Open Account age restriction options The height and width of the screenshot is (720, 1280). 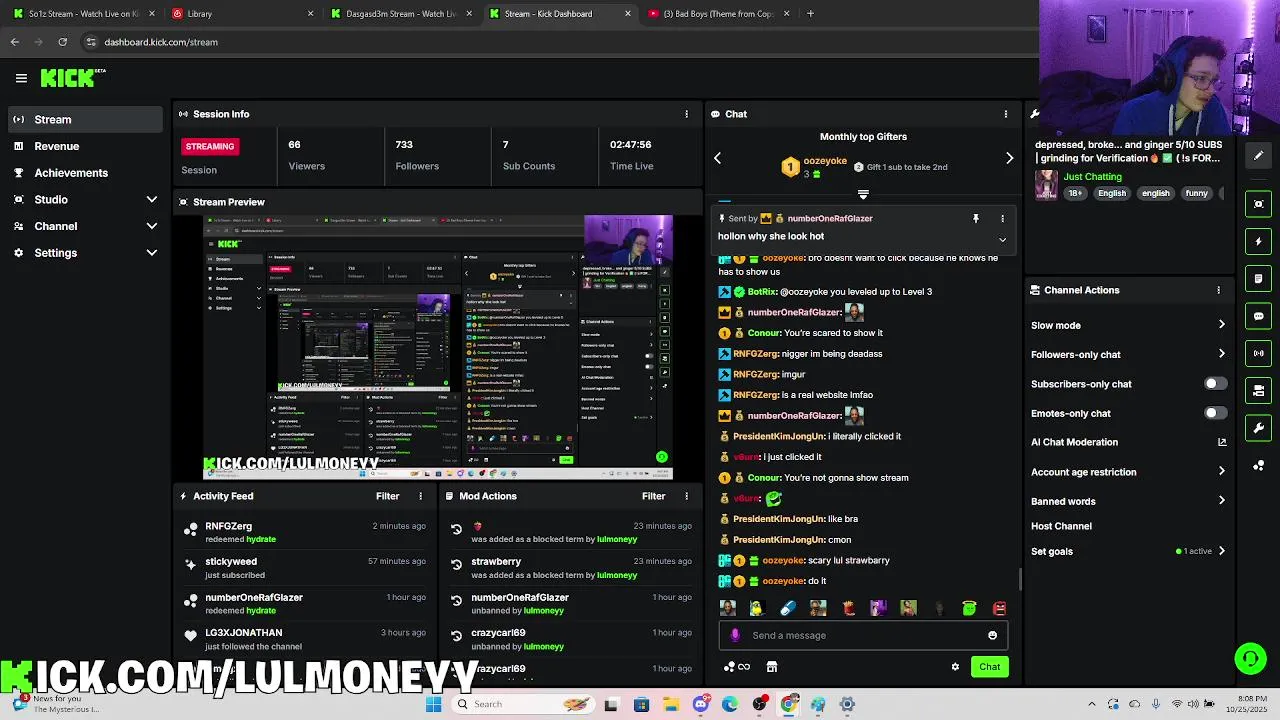pyautogui.click(x=1221, y=472)
